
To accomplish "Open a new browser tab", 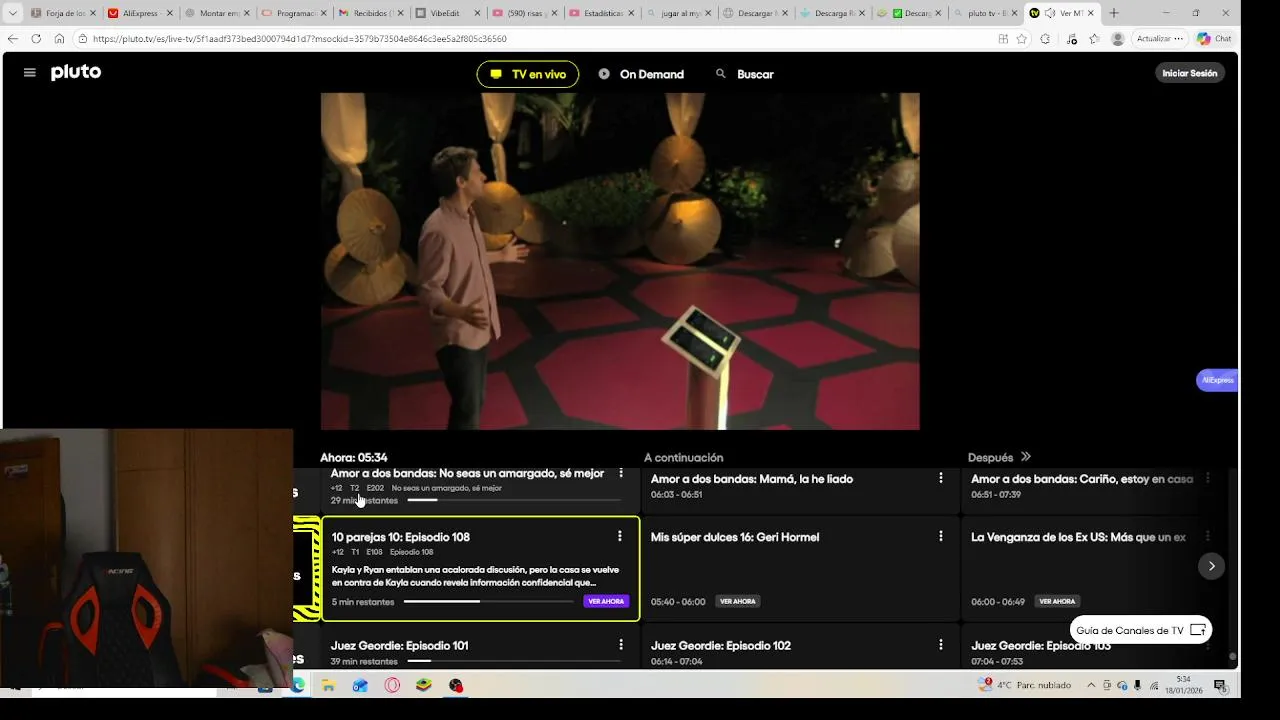I will (x=1114, y=13).
